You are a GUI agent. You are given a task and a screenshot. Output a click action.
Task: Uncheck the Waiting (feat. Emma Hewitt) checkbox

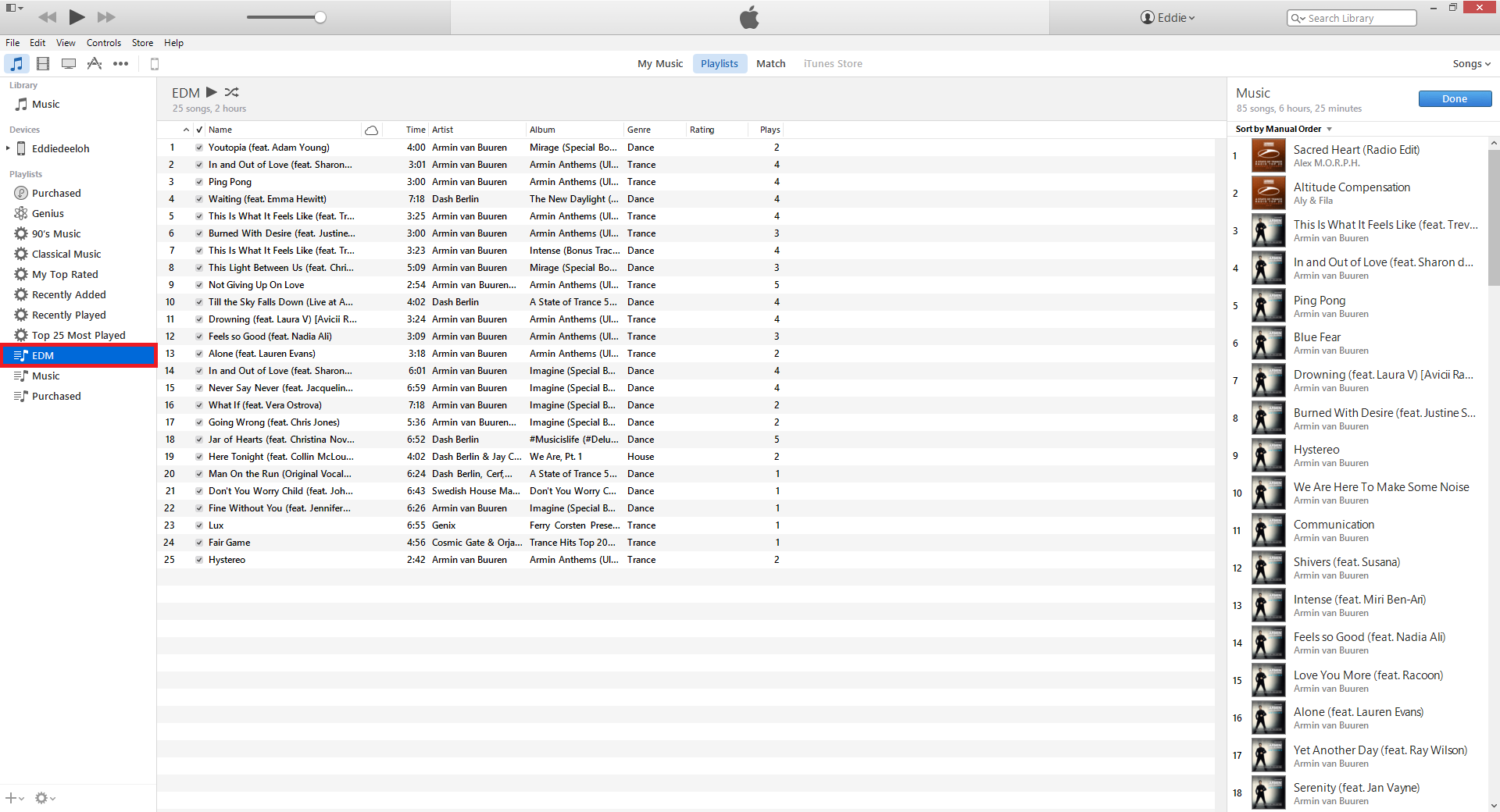point(199,199)
